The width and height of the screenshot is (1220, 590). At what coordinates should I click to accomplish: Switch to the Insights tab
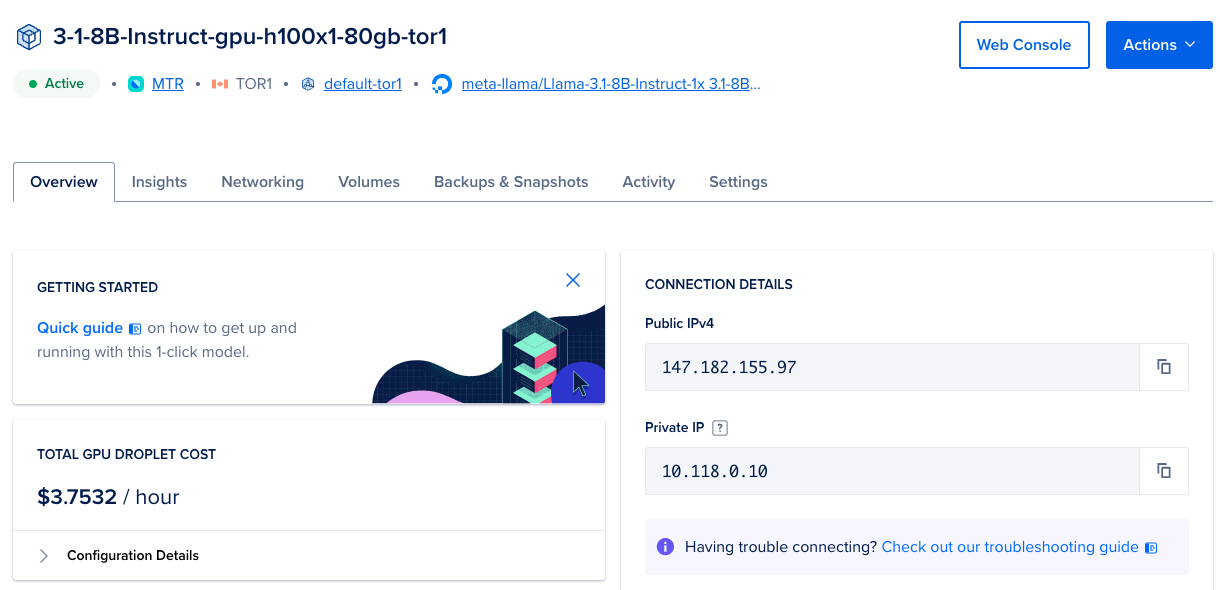pyautogui.click(x=159, y=182)
